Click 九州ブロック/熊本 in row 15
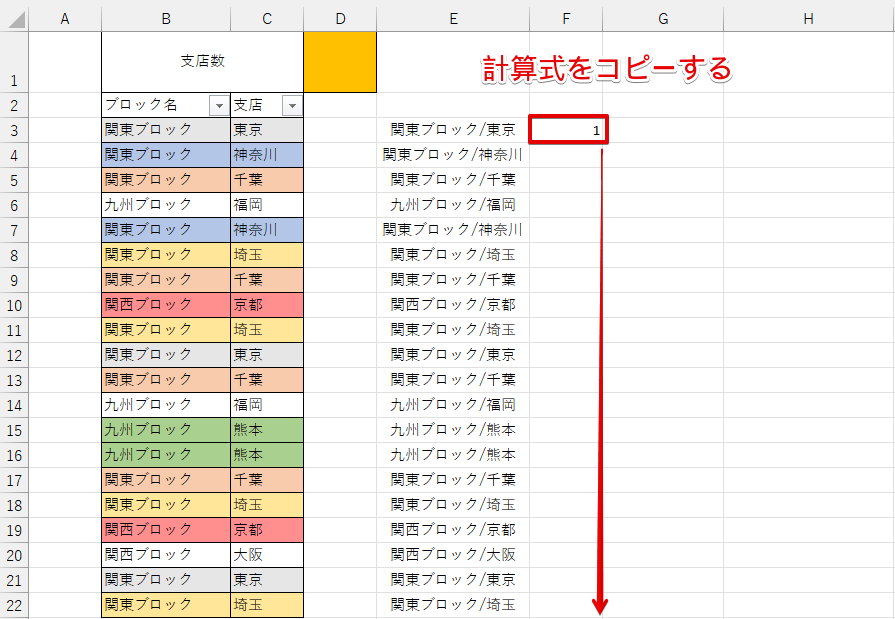This screenshot has height=619, width=895. click(453, 430)
